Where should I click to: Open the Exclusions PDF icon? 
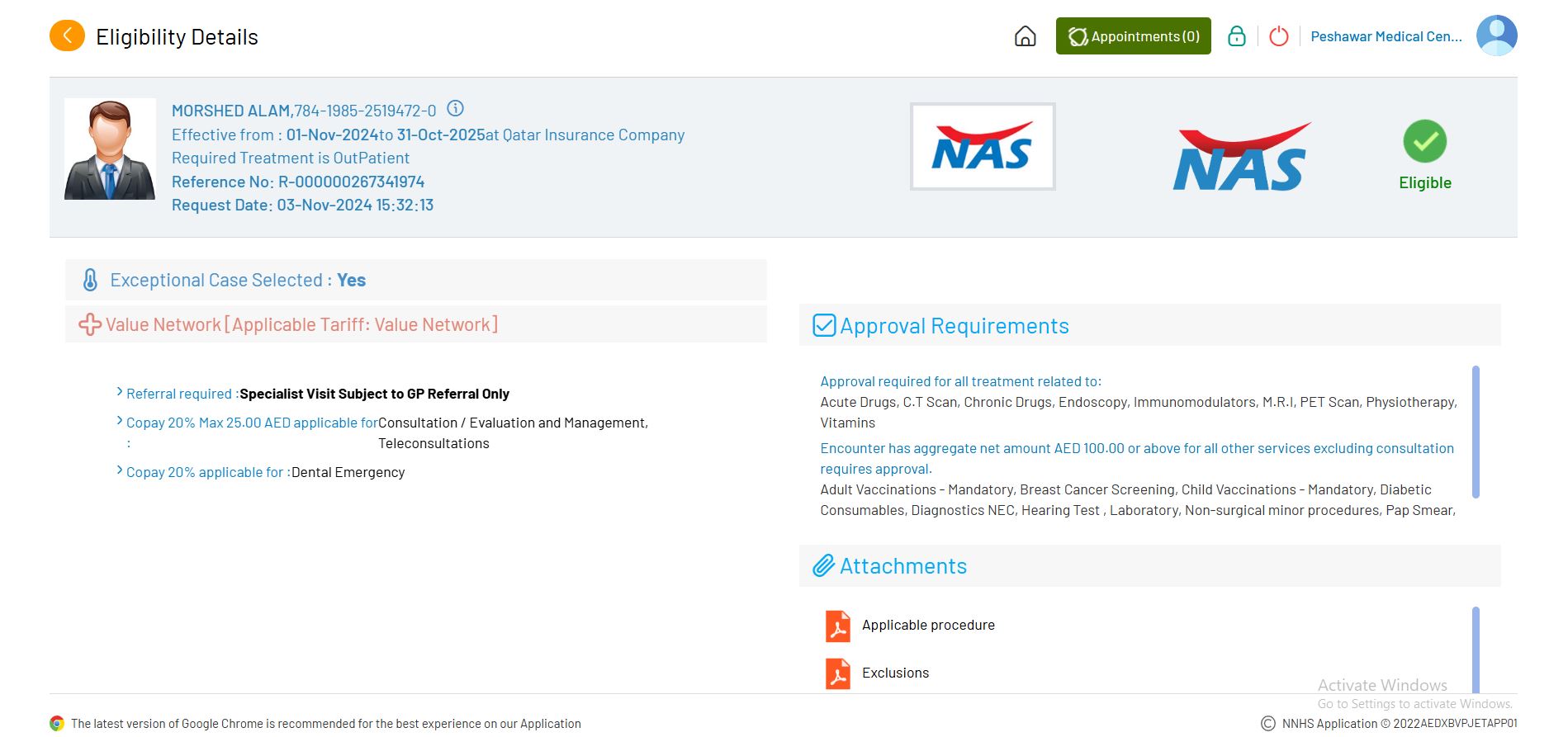(x=837, y=673)
